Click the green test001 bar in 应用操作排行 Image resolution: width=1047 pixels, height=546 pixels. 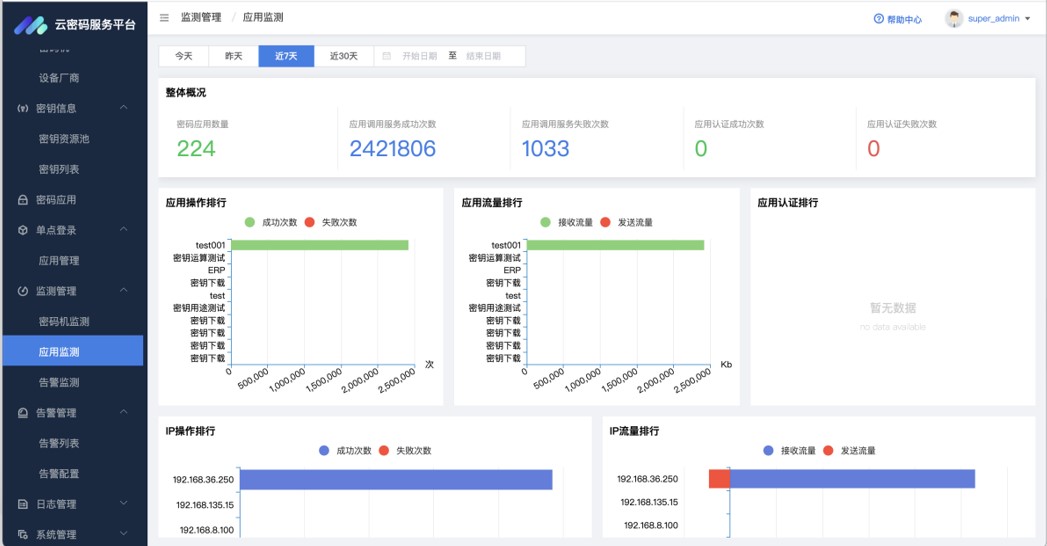pyautogui.click(x=319, y=245)
